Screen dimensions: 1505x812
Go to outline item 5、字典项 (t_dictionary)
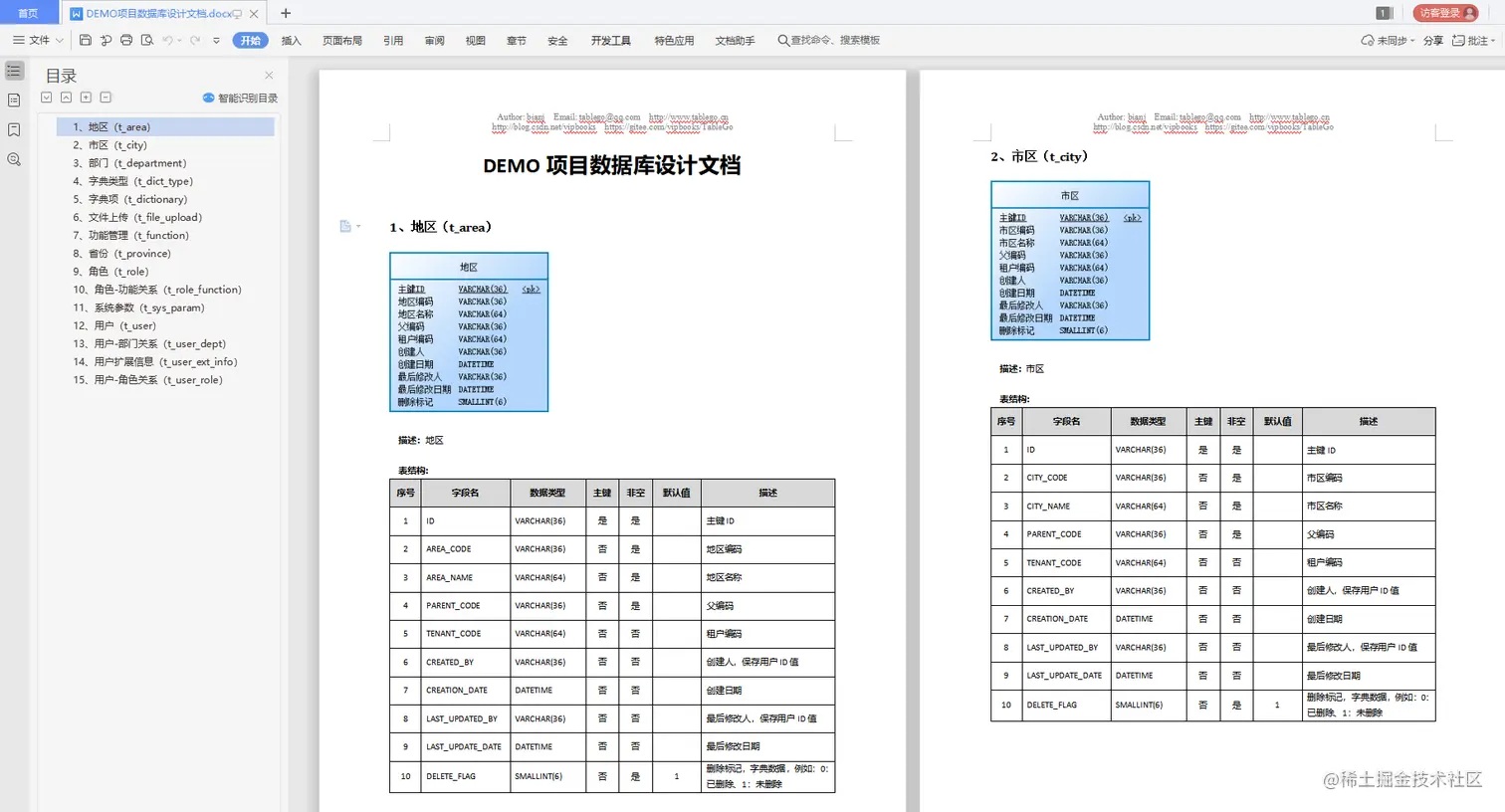pos(129,199)
